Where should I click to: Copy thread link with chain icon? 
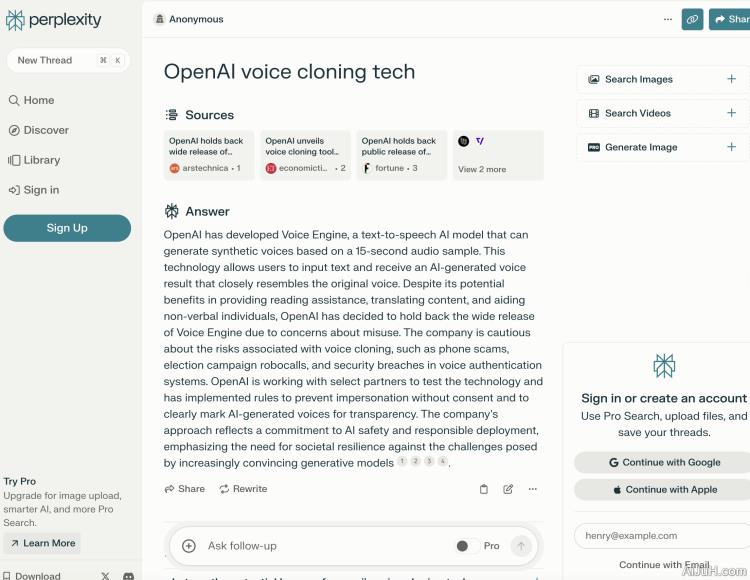coord(692,19)
